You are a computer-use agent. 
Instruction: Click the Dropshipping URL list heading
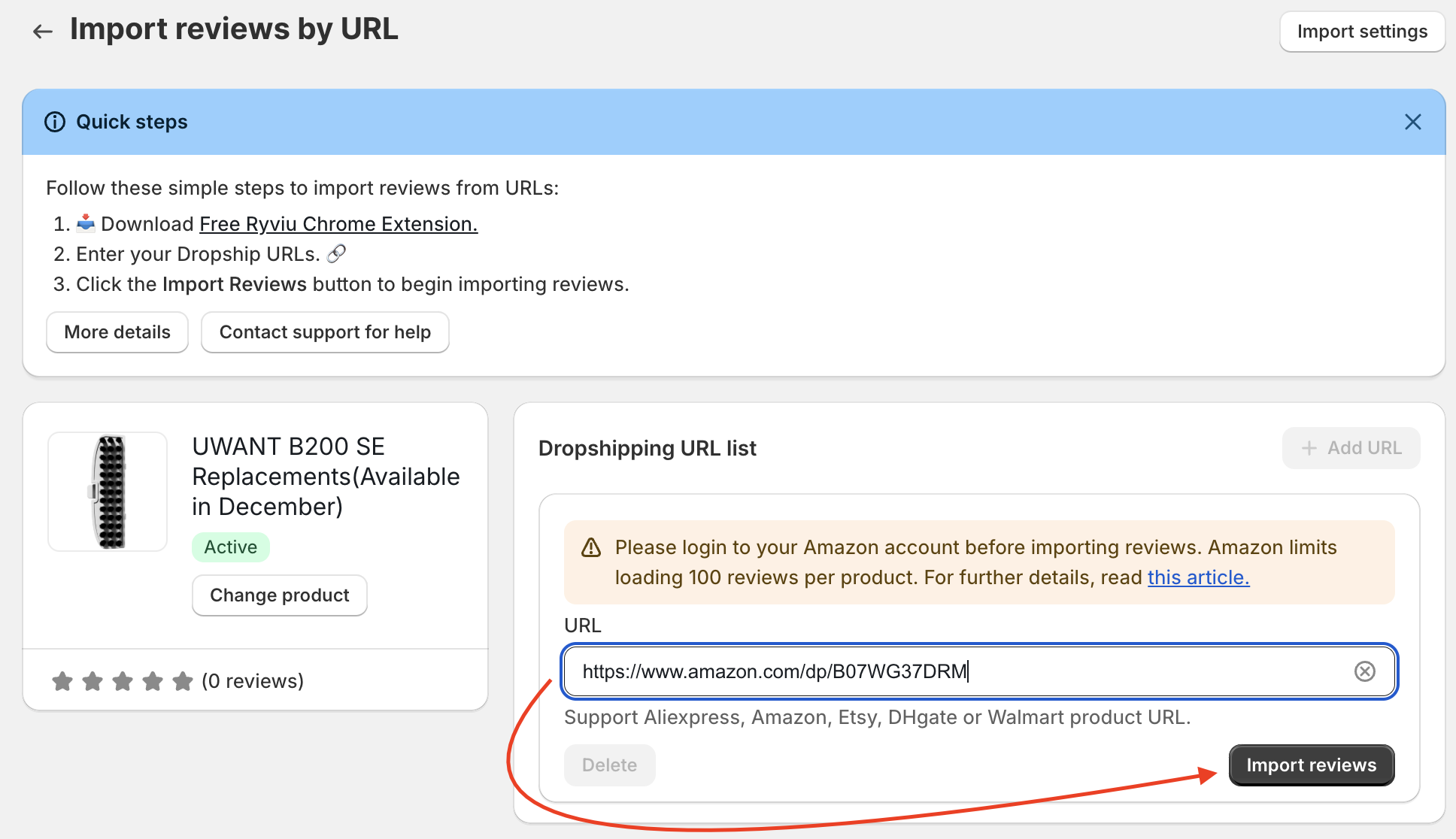648,448
